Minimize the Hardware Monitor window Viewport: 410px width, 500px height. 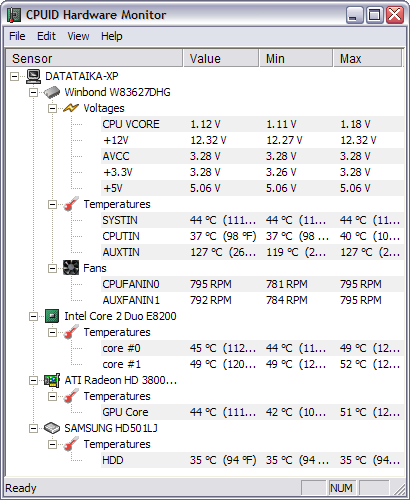point(354,15)
